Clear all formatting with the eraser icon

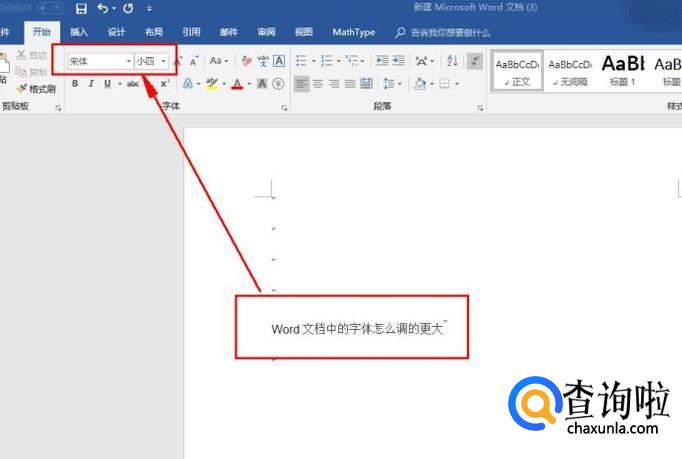(247, 61)
